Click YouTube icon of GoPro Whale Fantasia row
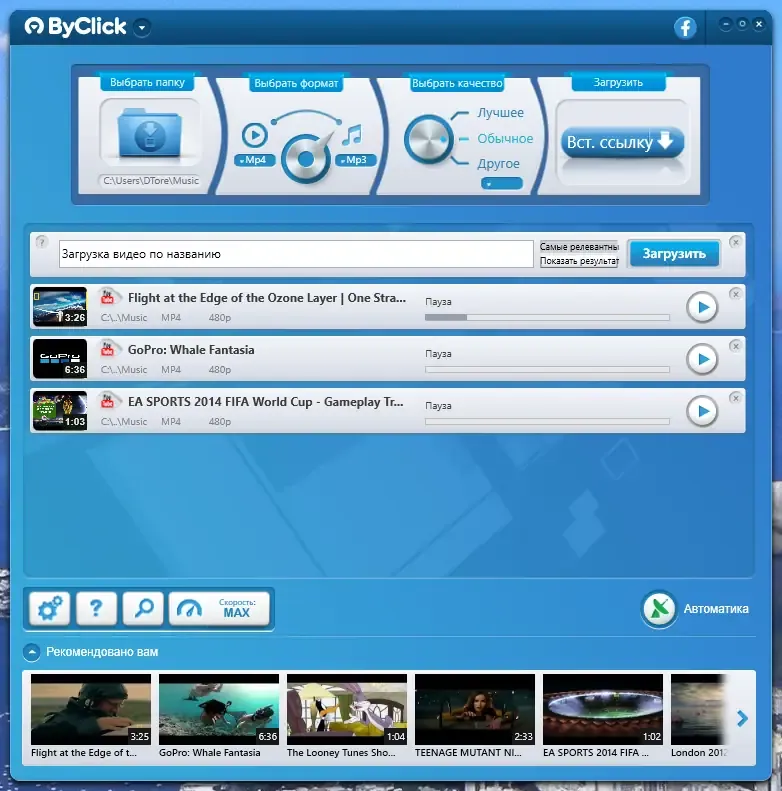This screenshot has height=791, width=782. (x=107, y=349)
